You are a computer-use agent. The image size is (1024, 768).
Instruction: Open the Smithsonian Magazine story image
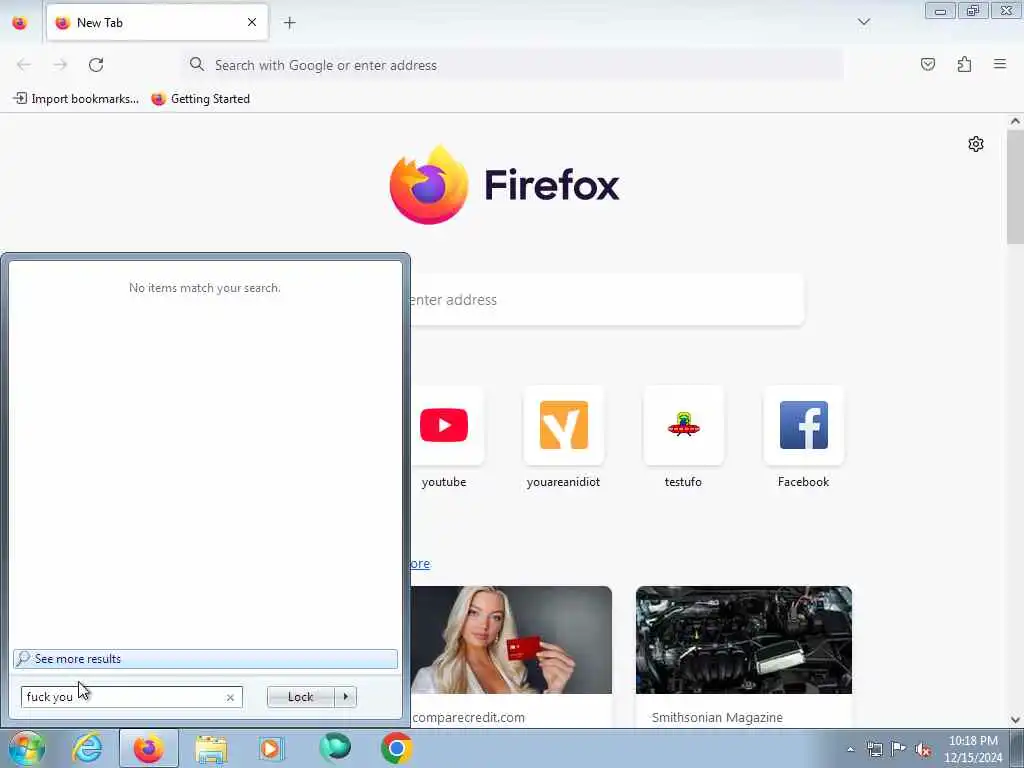point(744,640)
